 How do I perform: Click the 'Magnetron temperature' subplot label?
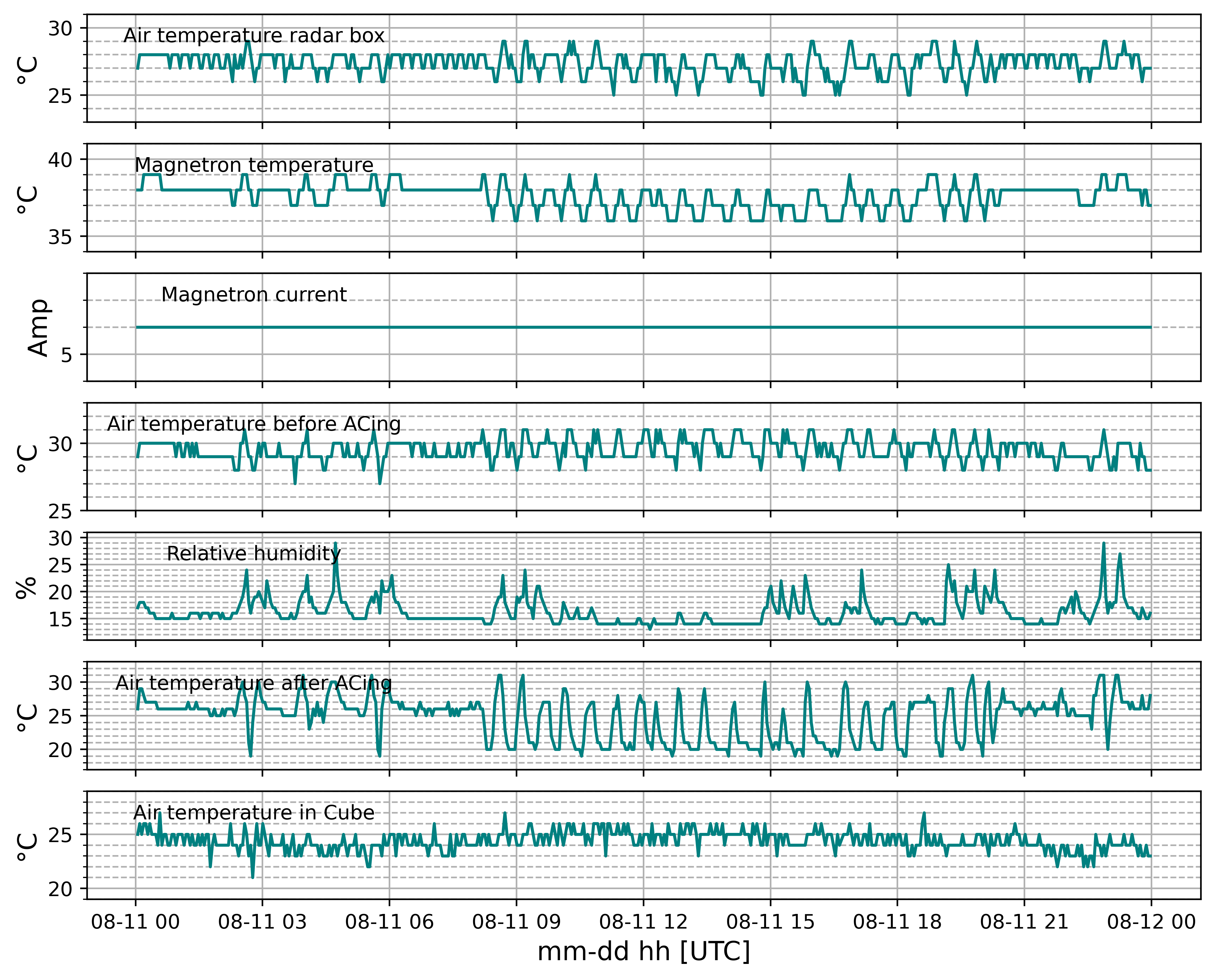tap(254, 165)
